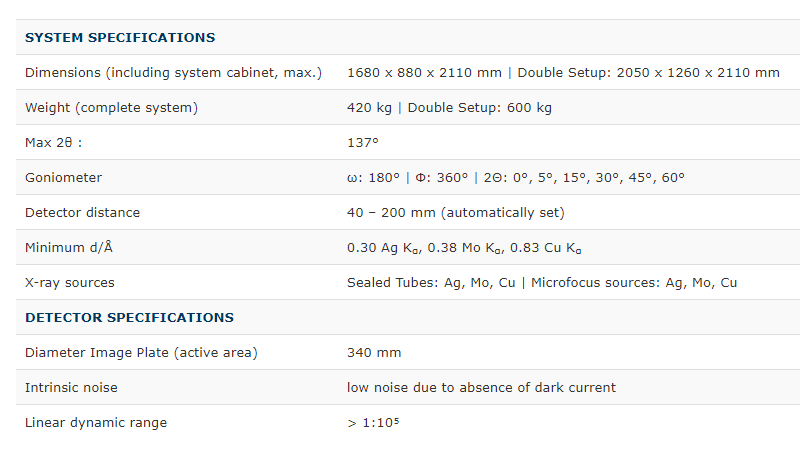The height and width of the screenshot is (454, 809).
Task: Click the 137° value
Action: [362, 143]
